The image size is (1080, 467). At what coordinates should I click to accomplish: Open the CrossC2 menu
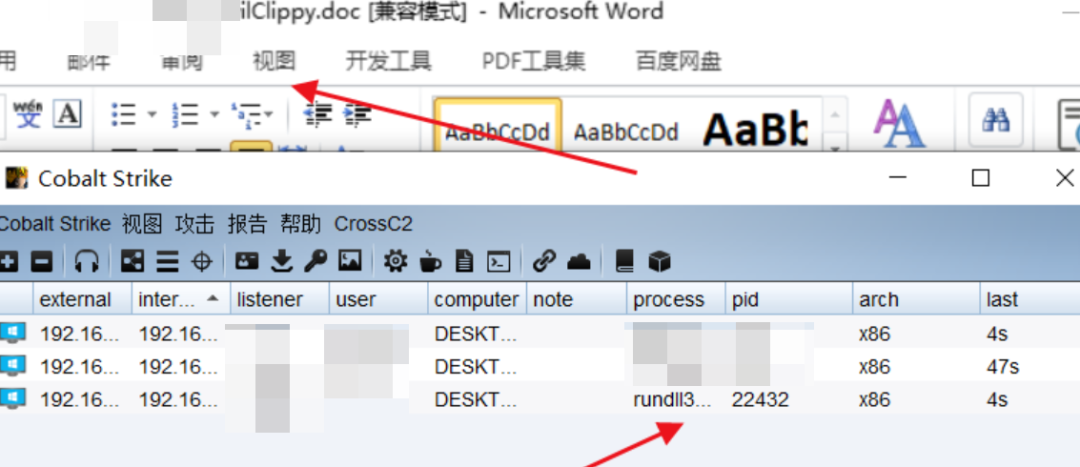373,224
